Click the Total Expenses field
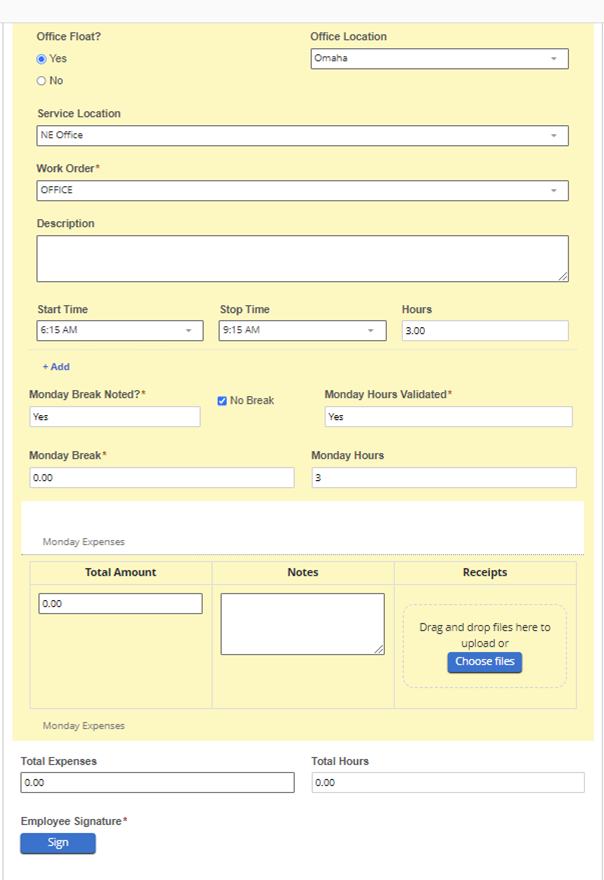Image resolution: width=604 pixels, height=880 pixels. click(157, 782)
